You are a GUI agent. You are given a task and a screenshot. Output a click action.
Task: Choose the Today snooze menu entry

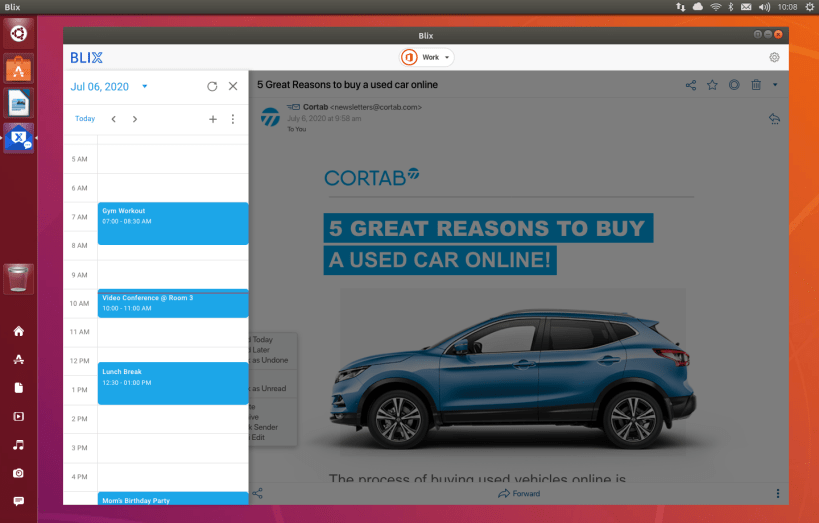262,339
